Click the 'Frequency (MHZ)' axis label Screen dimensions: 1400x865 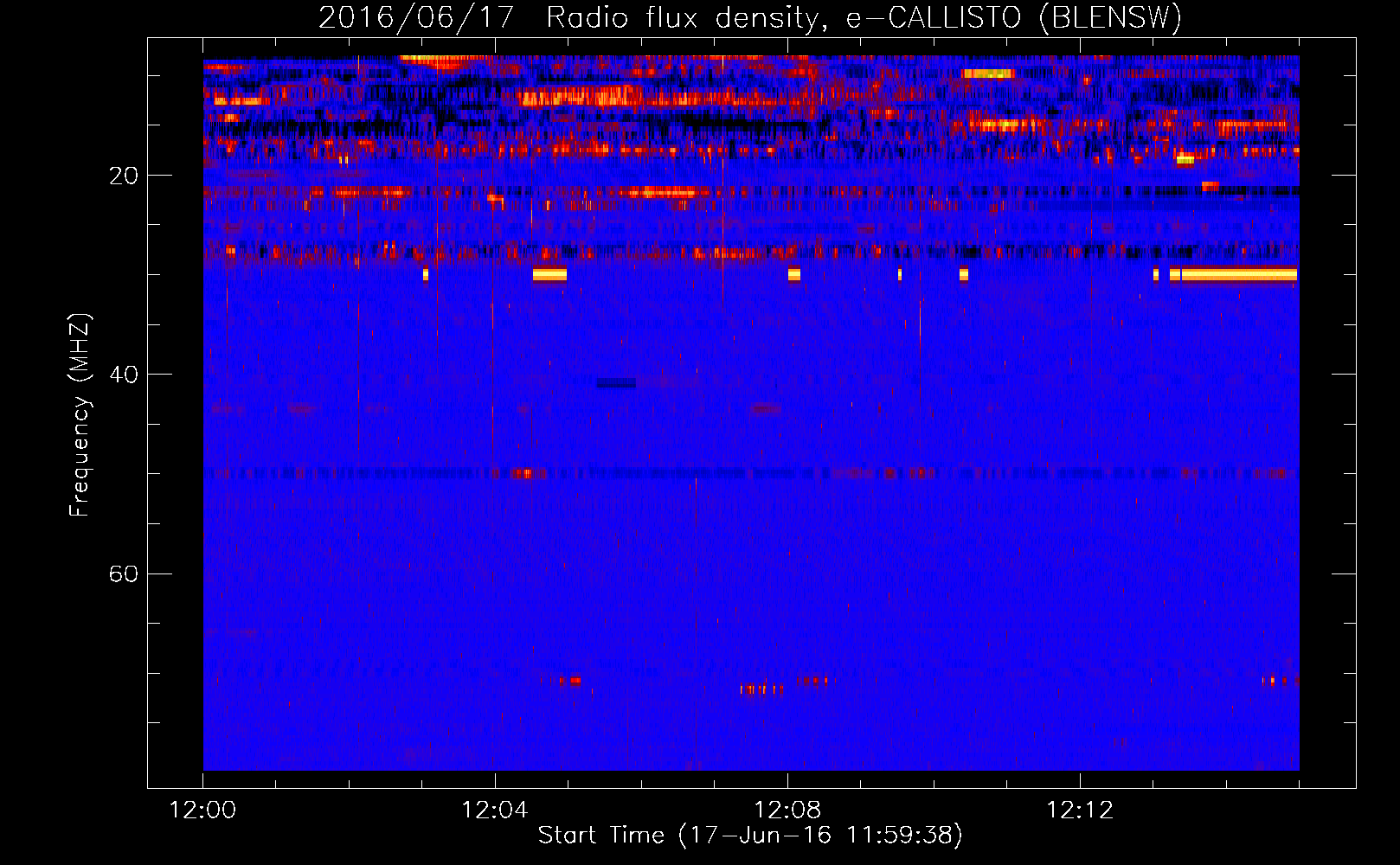(x=79, y=415)
